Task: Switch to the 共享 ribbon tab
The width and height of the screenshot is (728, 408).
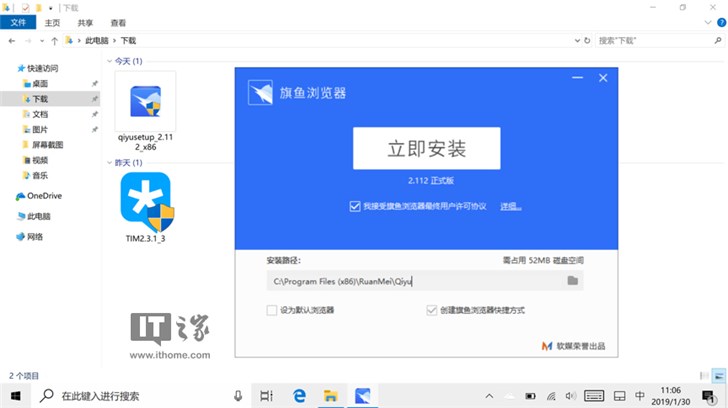Action: (x=85, y=23)
